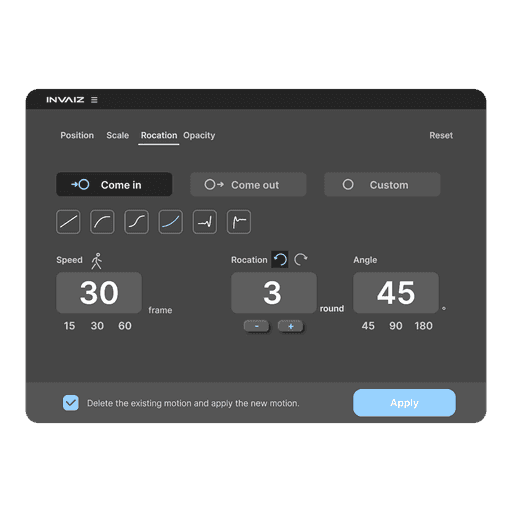512x512 pixels.
Task: Switch to the Position tab
Action: click(x=77, y=135)
